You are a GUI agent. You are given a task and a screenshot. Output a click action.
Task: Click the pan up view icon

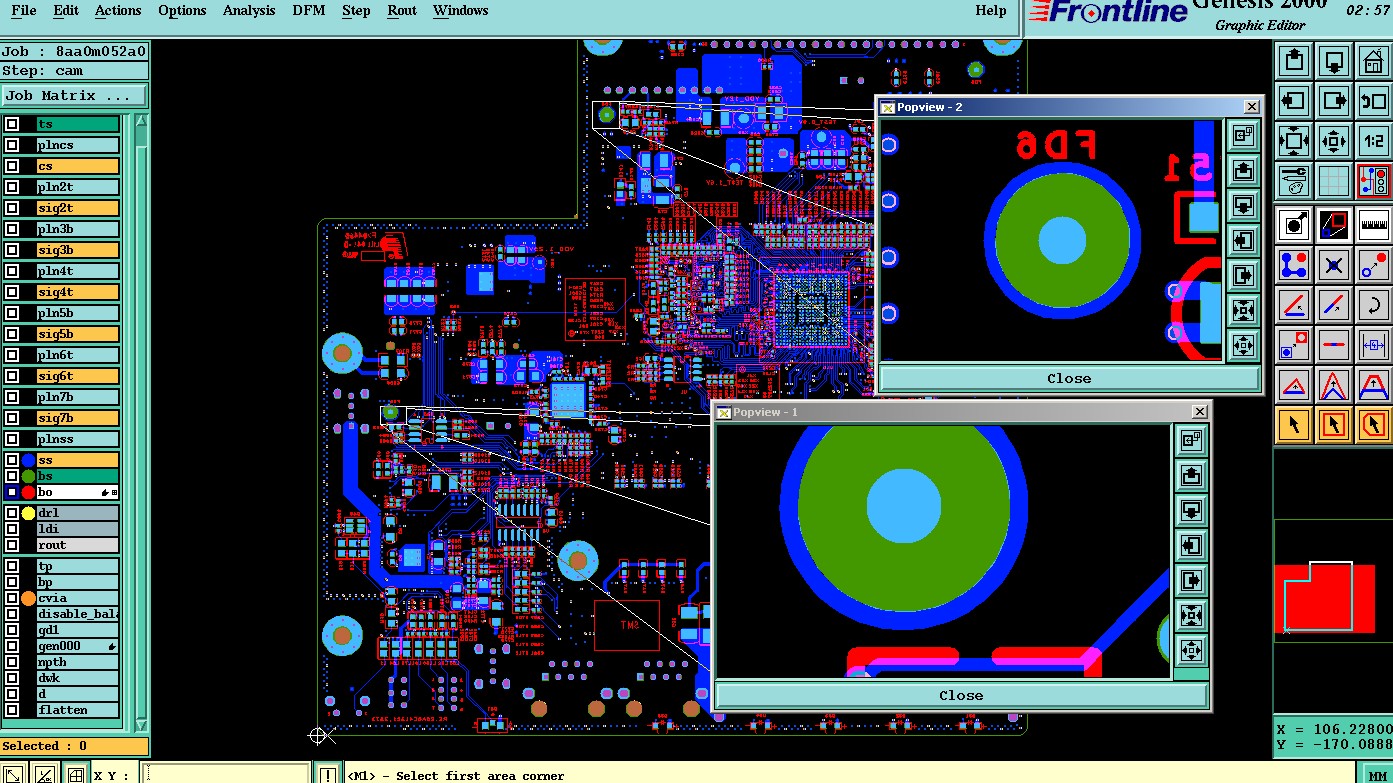pos(1294,61)
